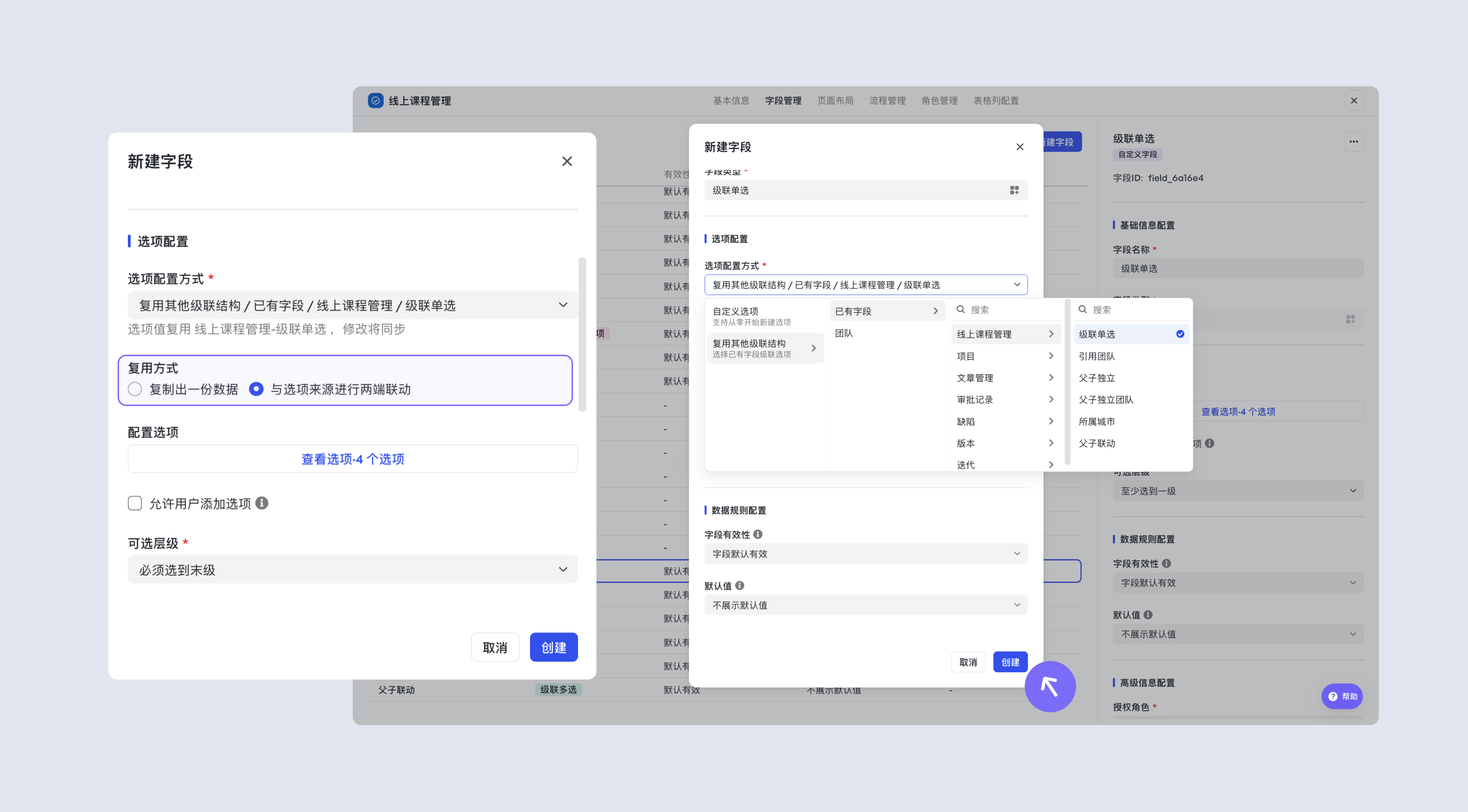Viewport: 1468px width, 812px height.
Task: Close the center 新建字段 dialog
Action: 1020,147
